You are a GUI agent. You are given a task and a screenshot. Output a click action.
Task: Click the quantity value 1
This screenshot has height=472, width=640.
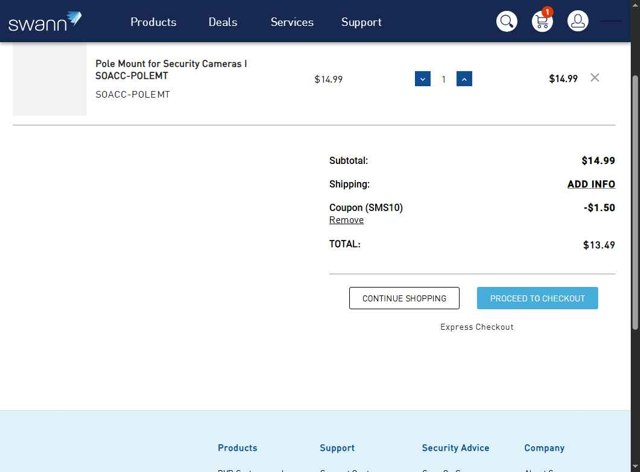coord(443,79)
